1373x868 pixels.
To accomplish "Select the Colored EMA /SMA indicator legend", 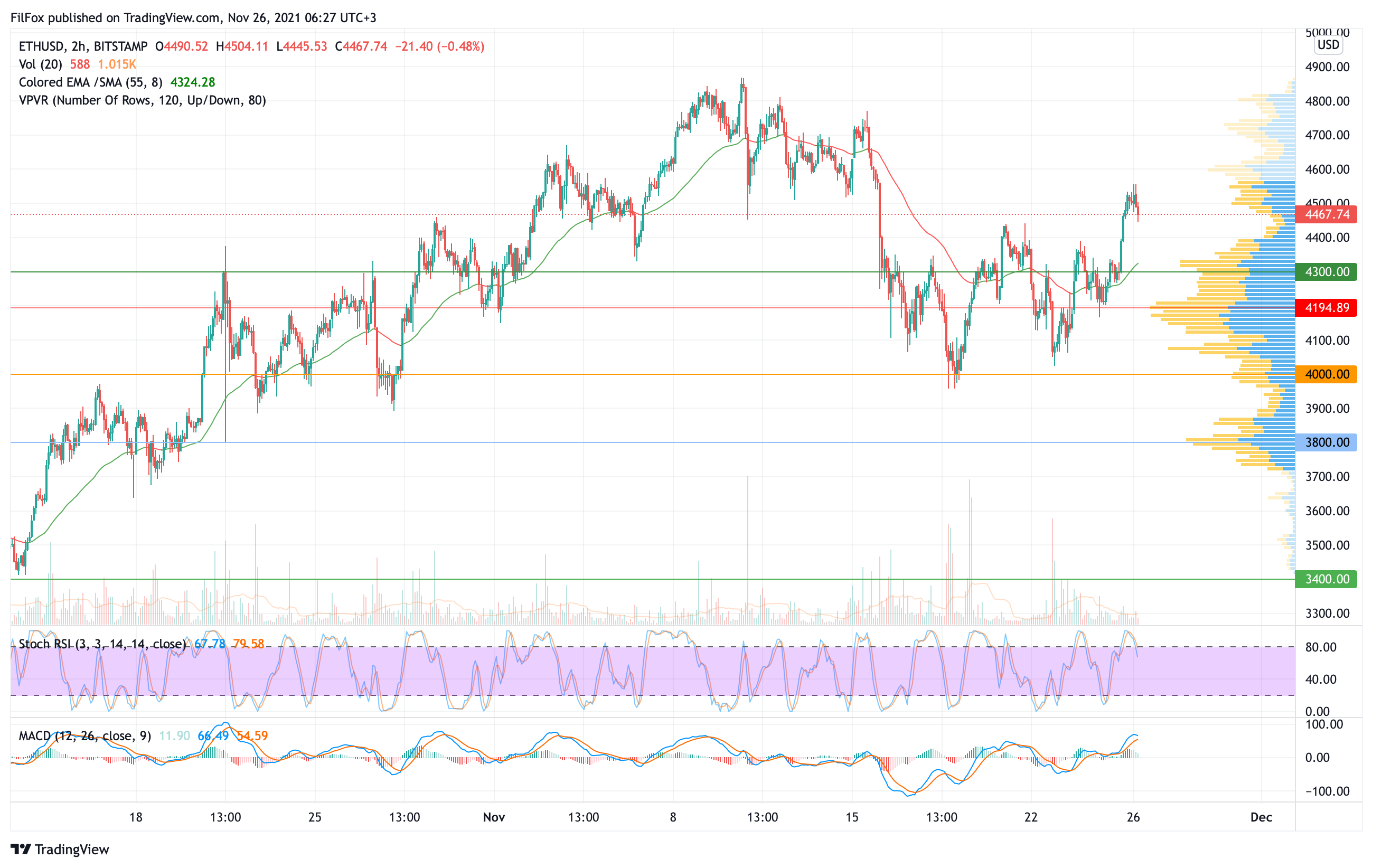I will pyautogui.click(x=90, y=82).
